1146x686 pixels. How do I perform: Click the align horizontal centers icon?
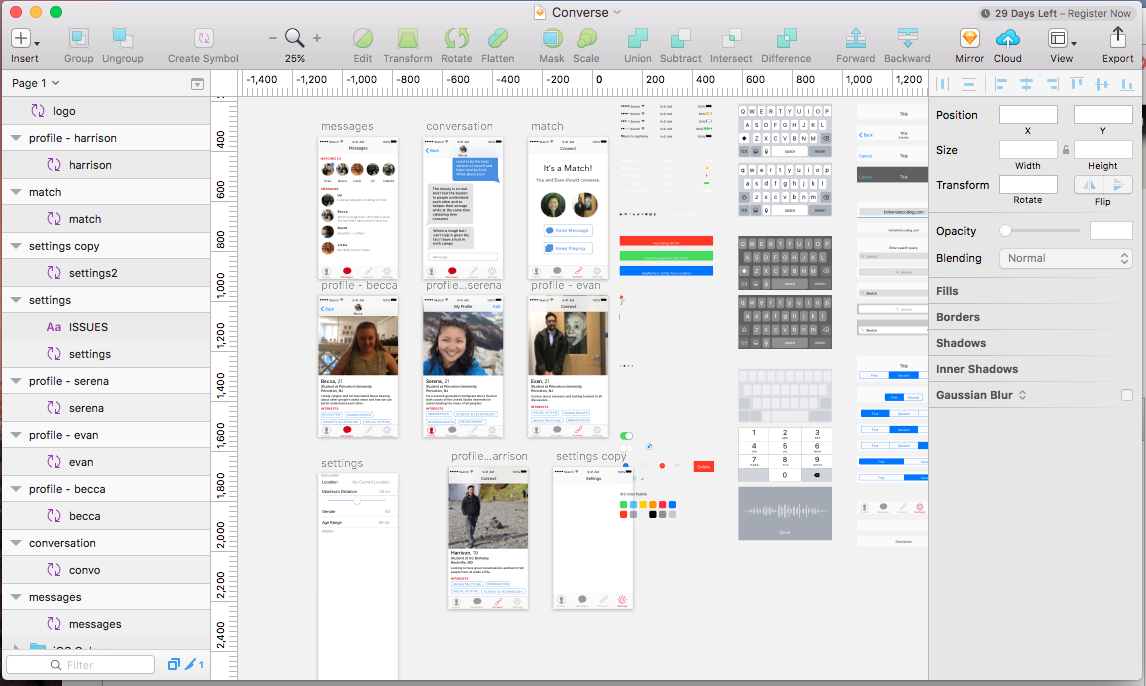click(1026, 85)
